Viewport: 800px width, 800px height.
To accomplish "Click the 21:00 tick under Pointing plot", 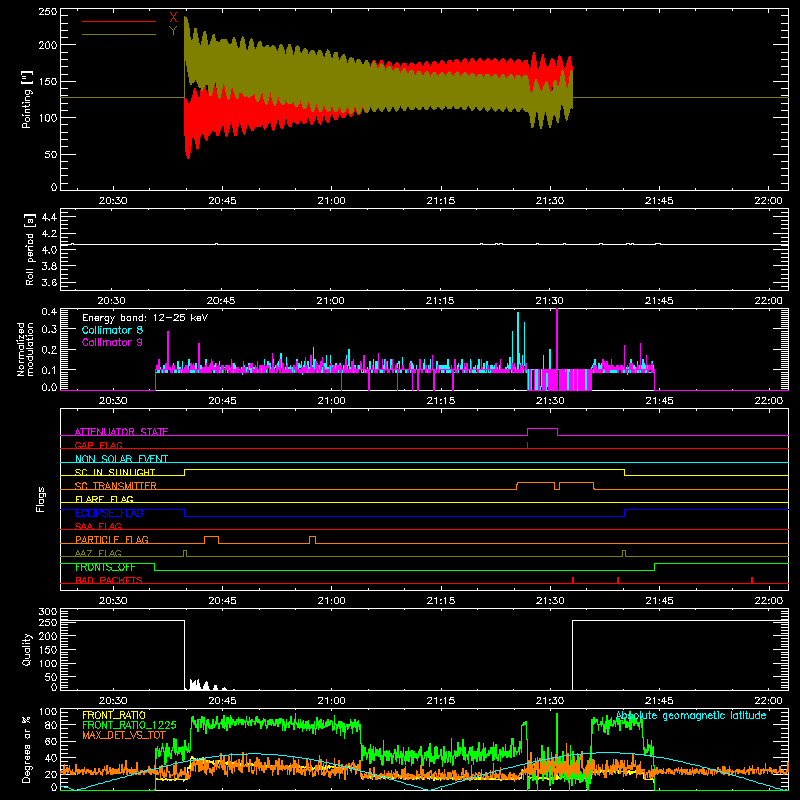I will pyautogui.click(x=331, y=201).
